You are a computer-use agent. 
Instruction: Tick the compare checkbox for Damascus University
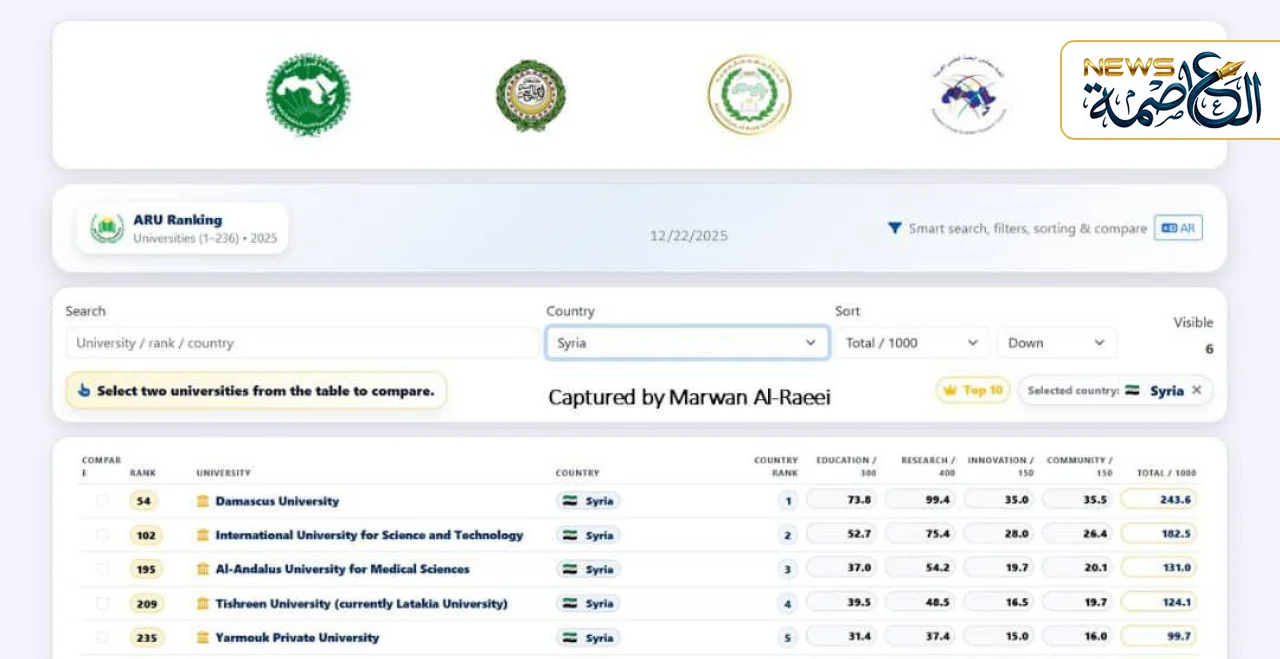102,501
